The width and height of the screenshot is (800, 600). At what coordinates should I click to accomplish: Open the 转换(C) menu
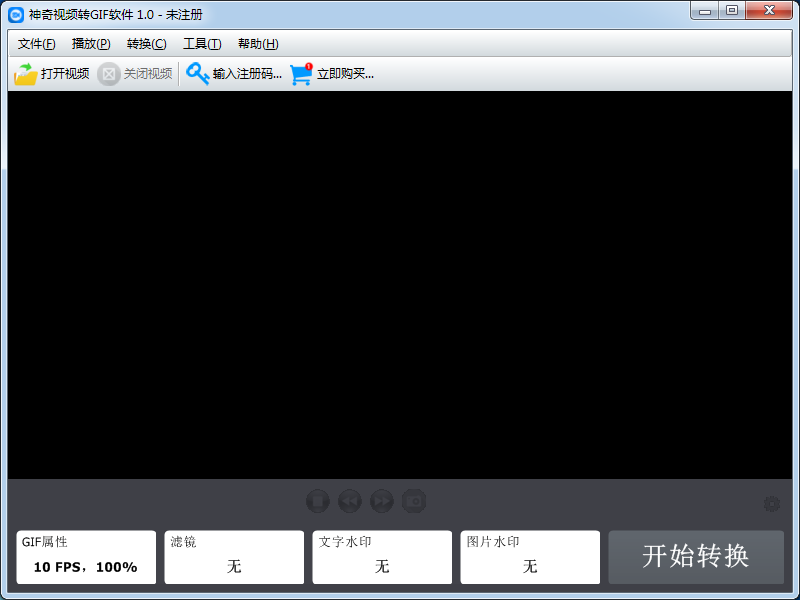[x=146, y=43]
